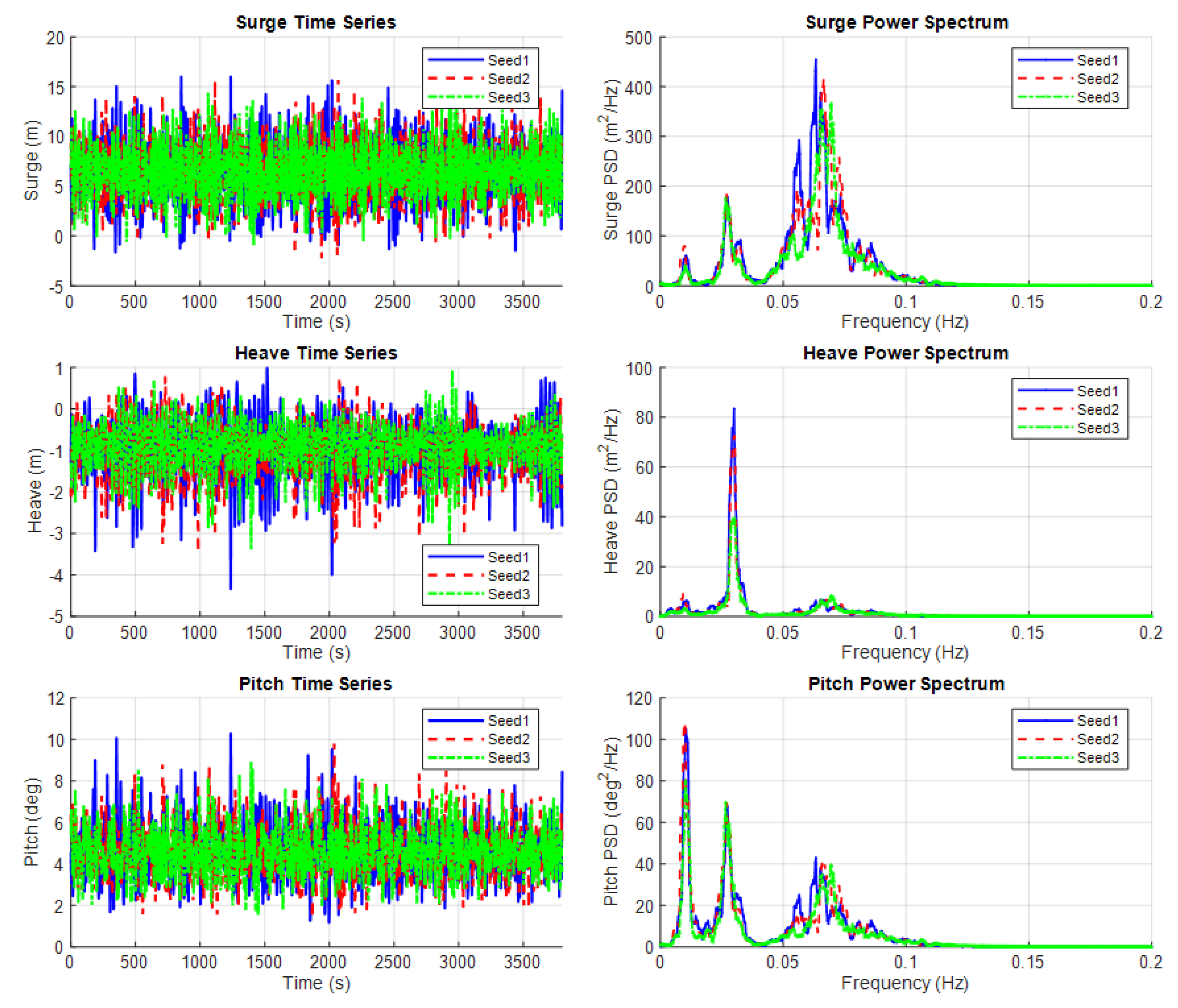Click the "Pitch Power Spectrum" plot title
Image resolution: width=1178 pixels, height=1008 pixels.
point(906,684)
